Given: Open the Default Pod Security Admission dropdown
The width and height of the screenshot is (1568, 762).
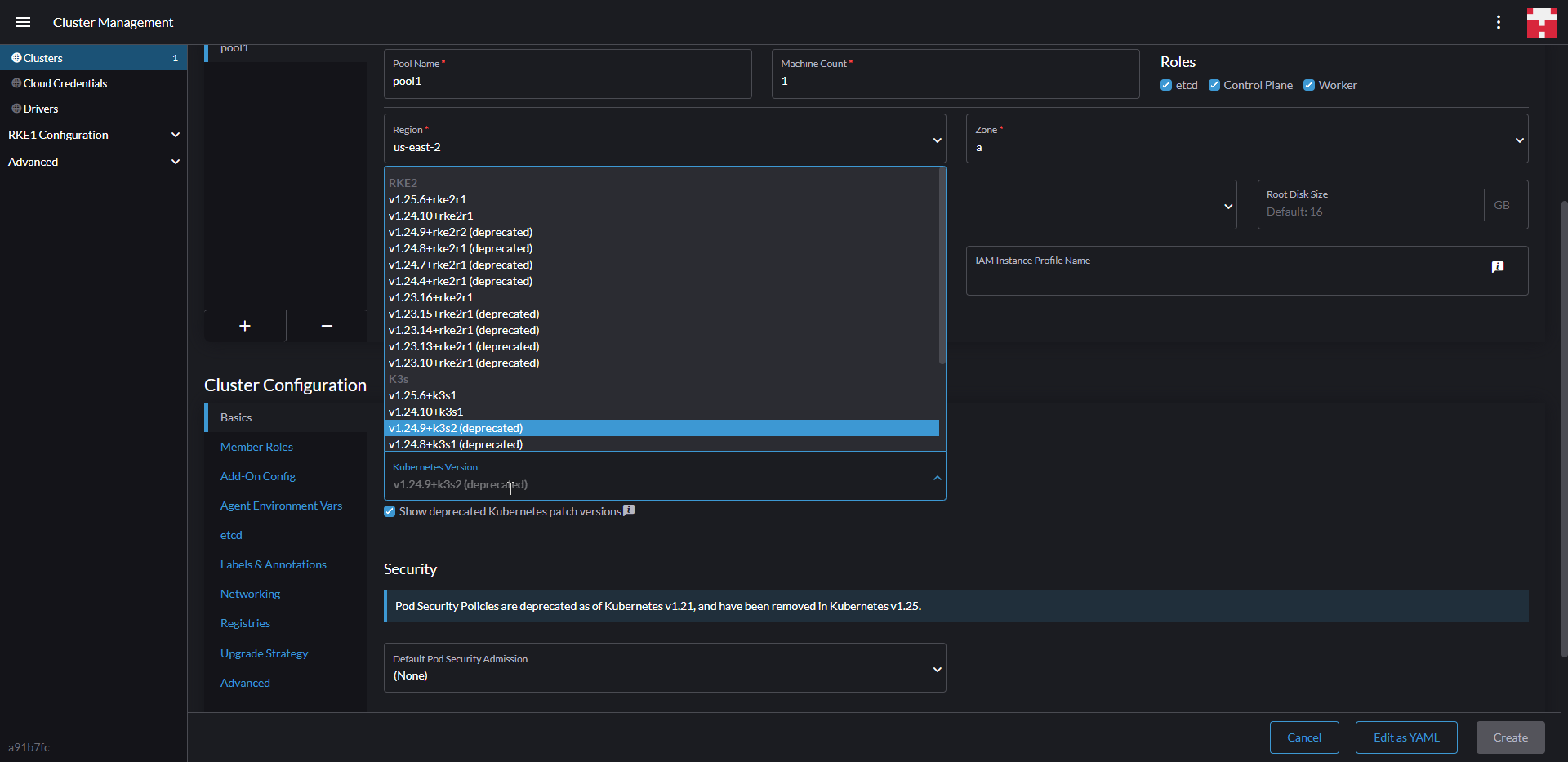Looking at the screenshot, I should pyautogui.click(x=937, y=668).
